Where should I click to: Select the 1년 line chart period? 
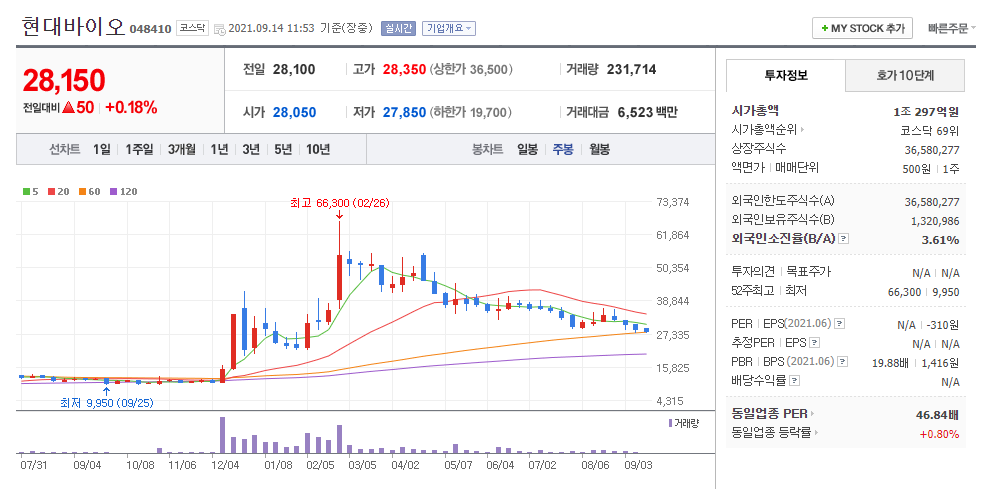point(219,149)
